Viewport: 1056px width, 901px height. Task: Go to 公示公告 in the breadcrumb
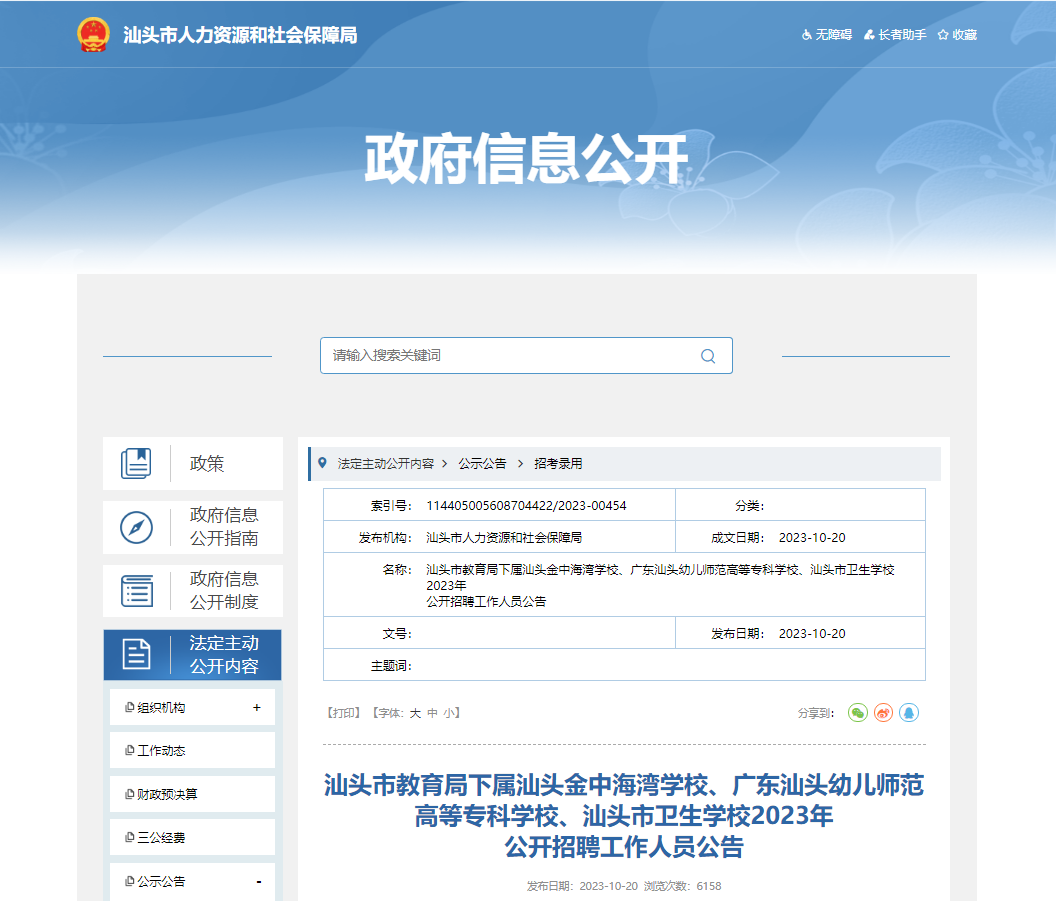pyautogui.click(x=482, y=464)
